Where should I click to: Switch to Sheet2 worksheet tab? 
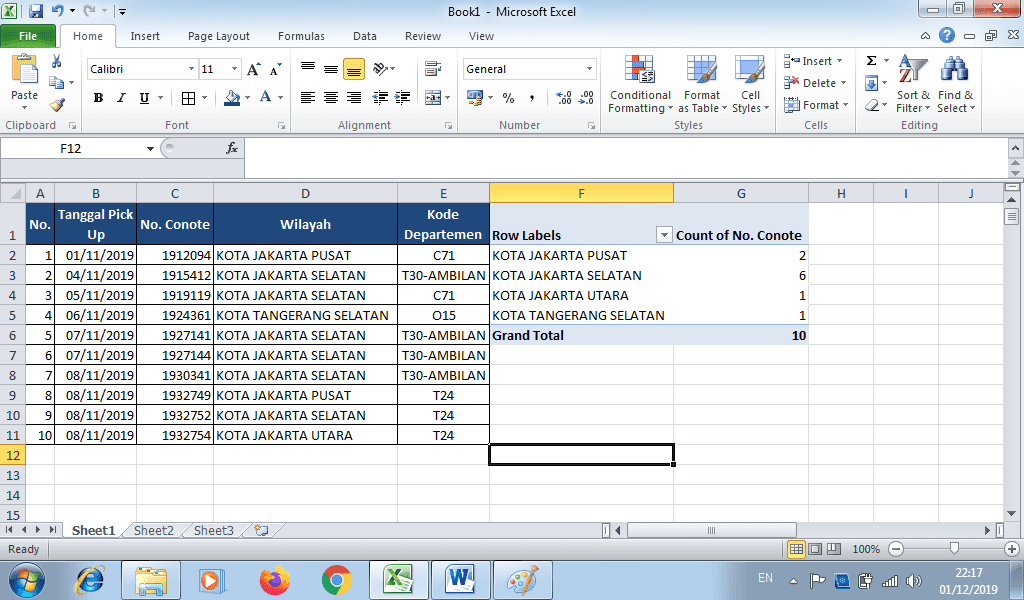pyautogui.click(x=154, y=530)
